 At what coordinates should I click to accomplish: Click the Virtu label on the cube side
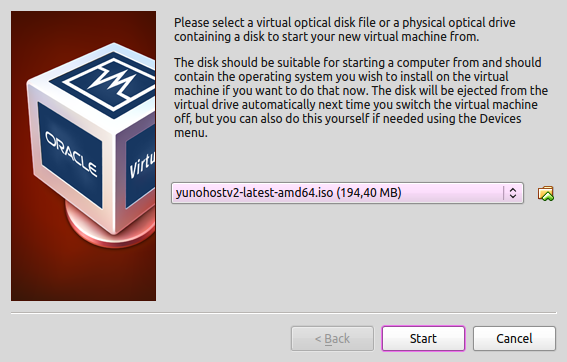pos(142,165)
